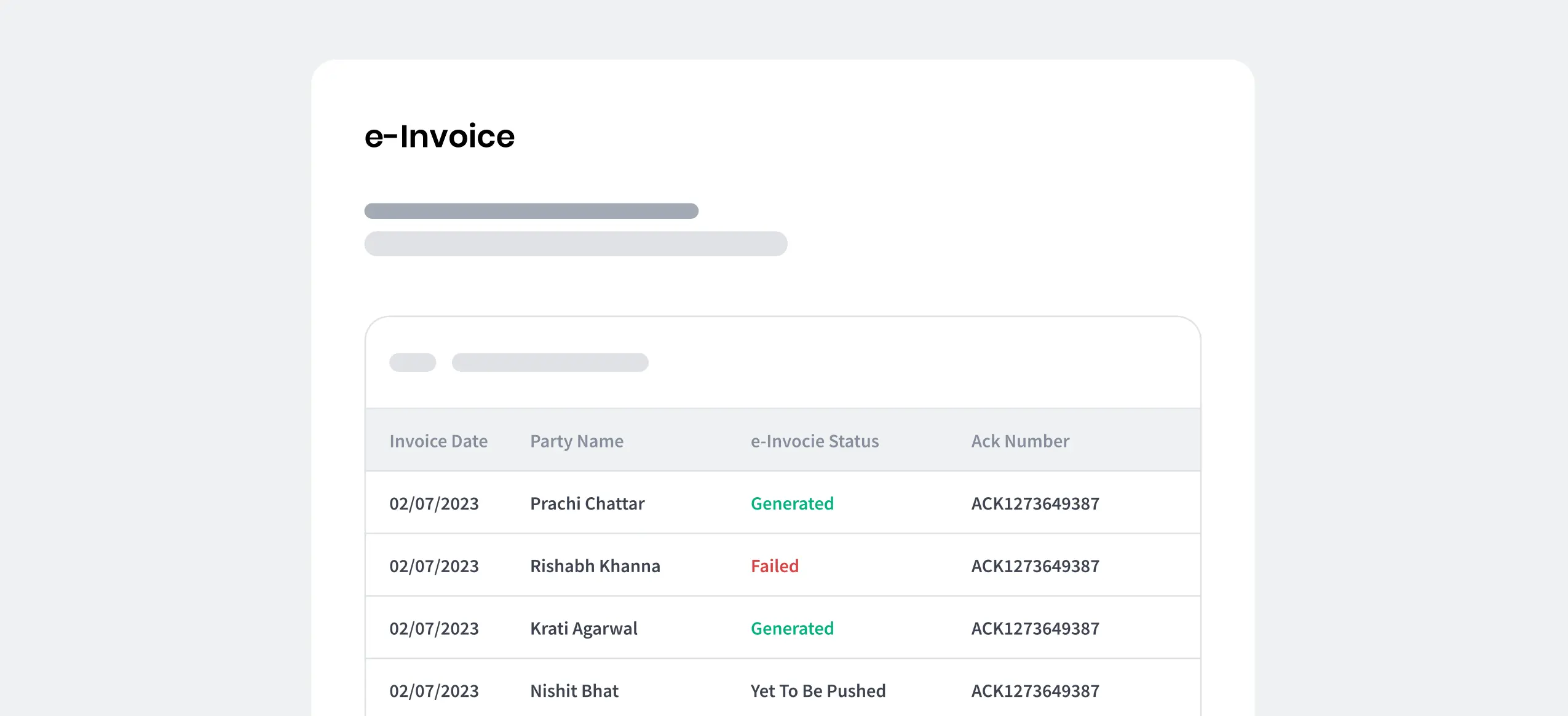The height and width of the screenshot is (716, 1568).
Task: Click the Yet To Be Pushed status
Action: click(x=817, y=691)
